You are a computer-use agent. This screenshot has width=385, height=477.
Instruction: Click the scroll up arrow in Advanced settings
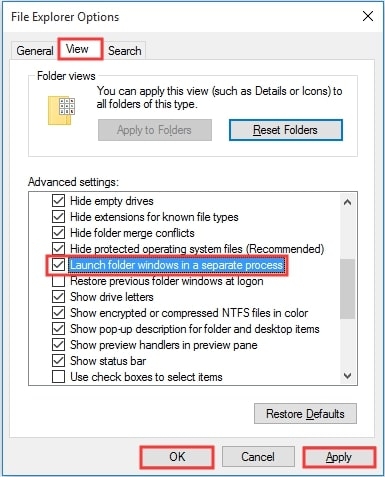point(347,202)
